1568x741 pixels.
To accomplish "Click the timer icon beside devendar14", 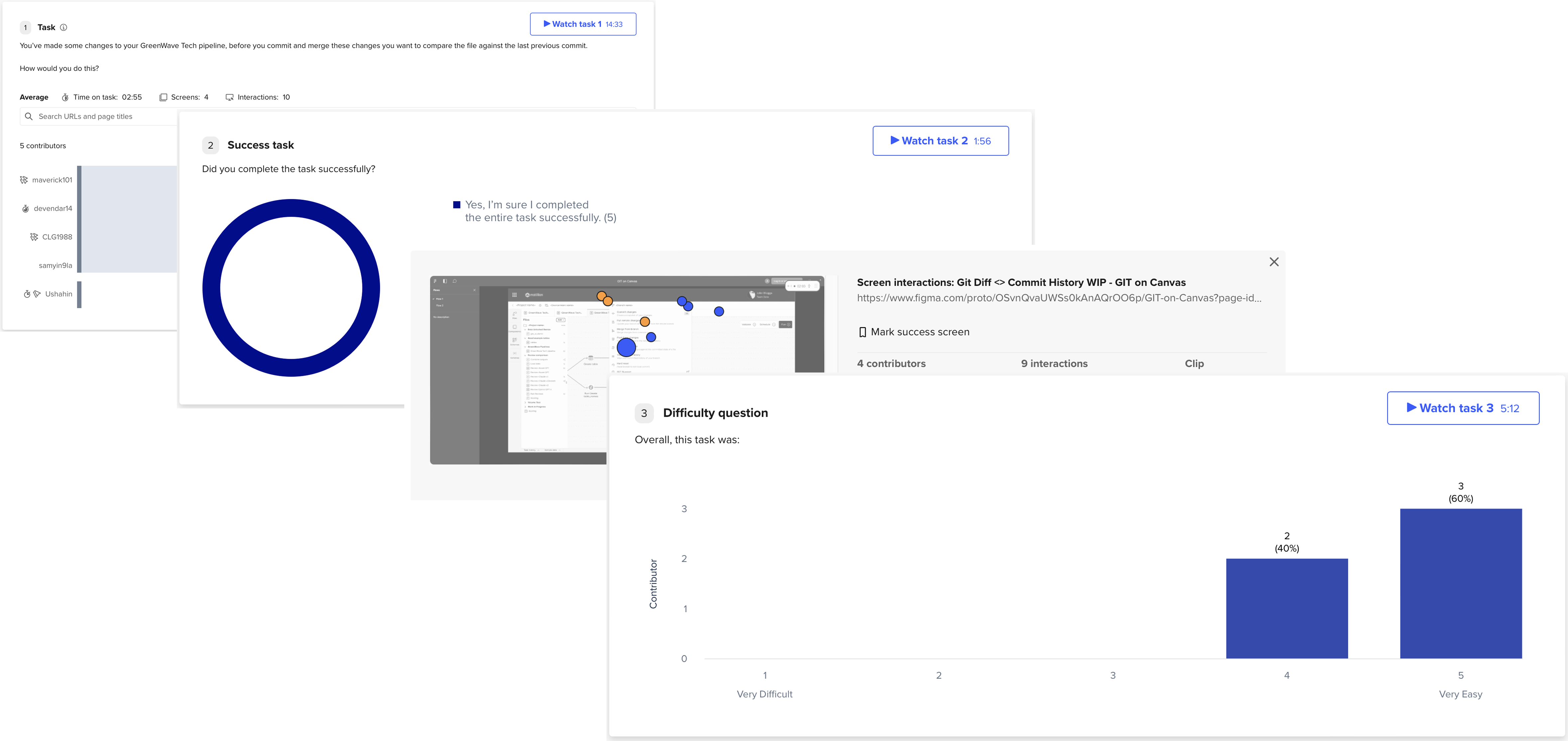I will pyautogui.click(x=26, y=209).
